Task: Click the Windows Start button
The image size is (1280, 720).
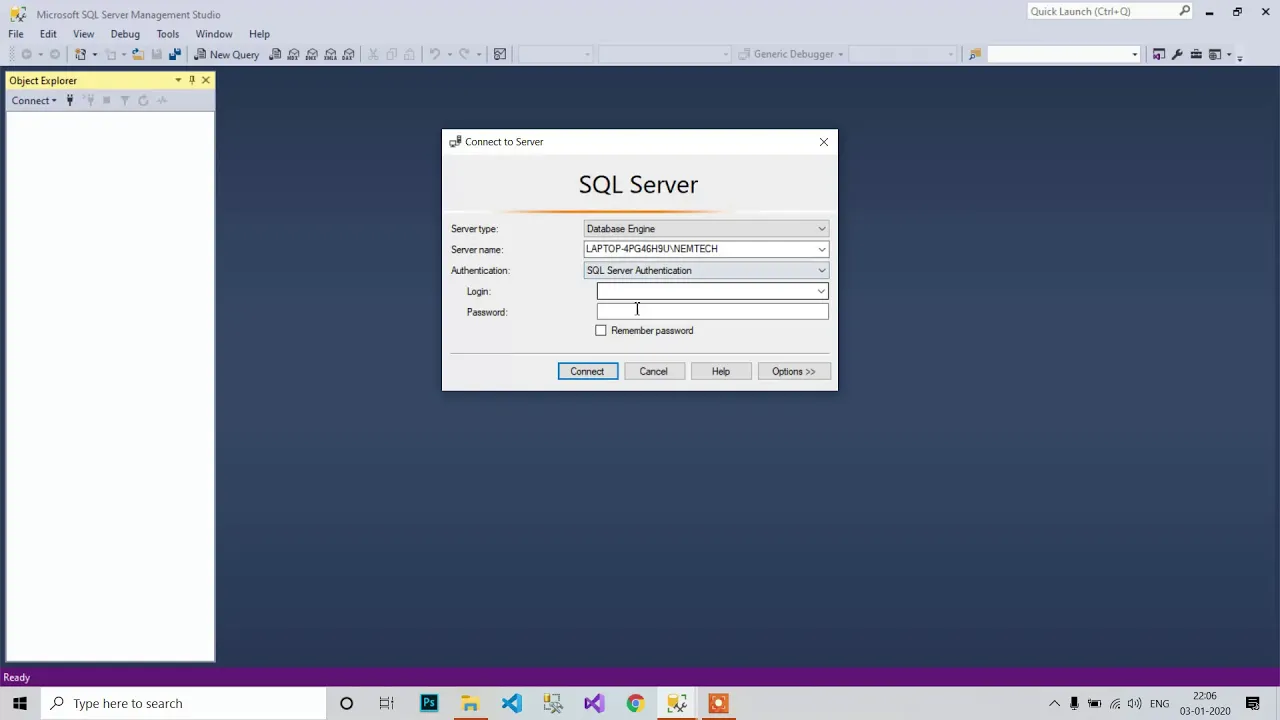Action: (x=19, y=703)
